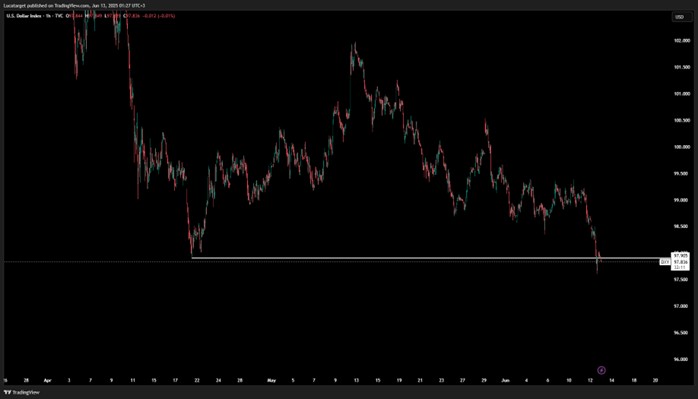Click the 96.000 price axis label
Screen dimensions: 698x399
[x=680, y=359]
